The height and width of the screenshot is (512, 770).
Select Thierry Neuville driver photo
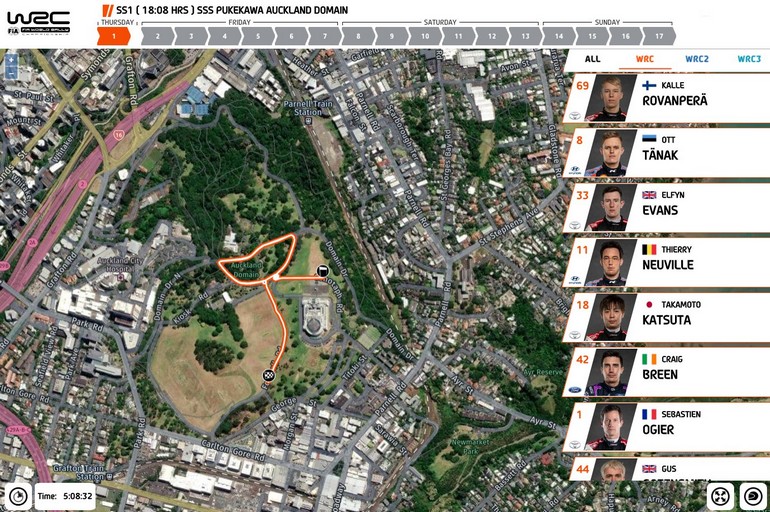tap(612, 263)
